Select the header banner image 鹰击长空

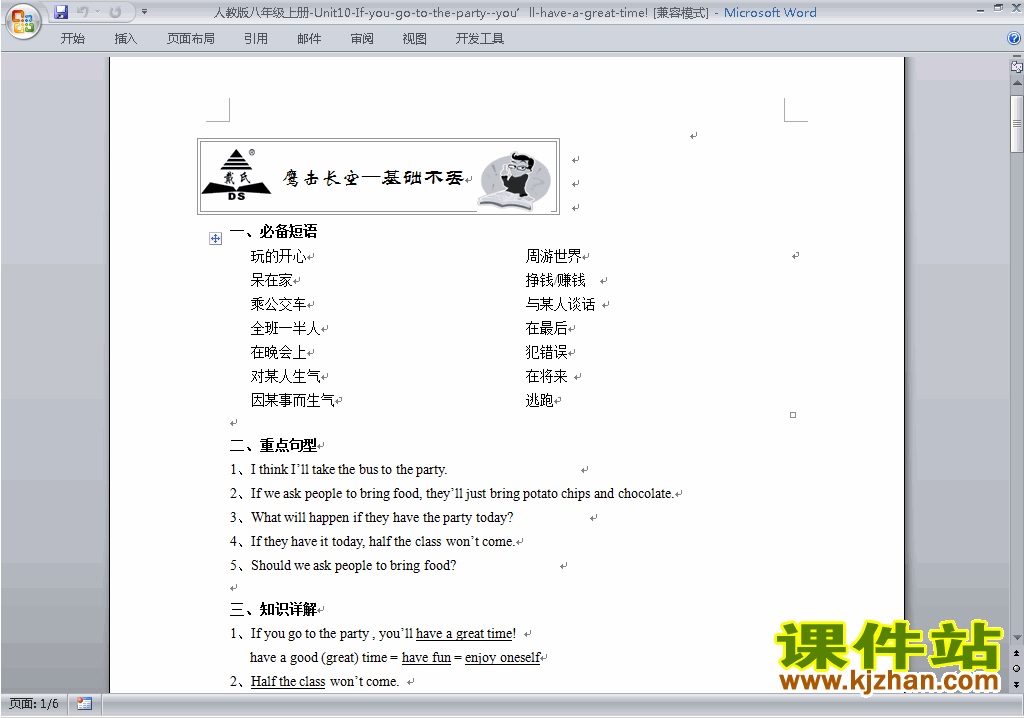[379, 176]
